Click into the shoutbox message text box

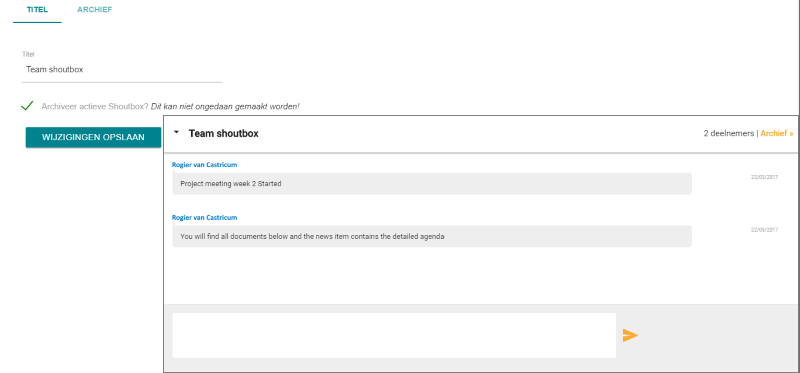pos(394,335)
